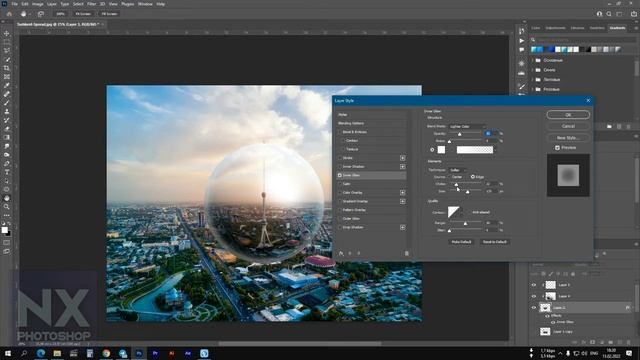This screenshot has height=360, width=640.
Task: Open the Windows Start menu
Action: pos(8,353)
